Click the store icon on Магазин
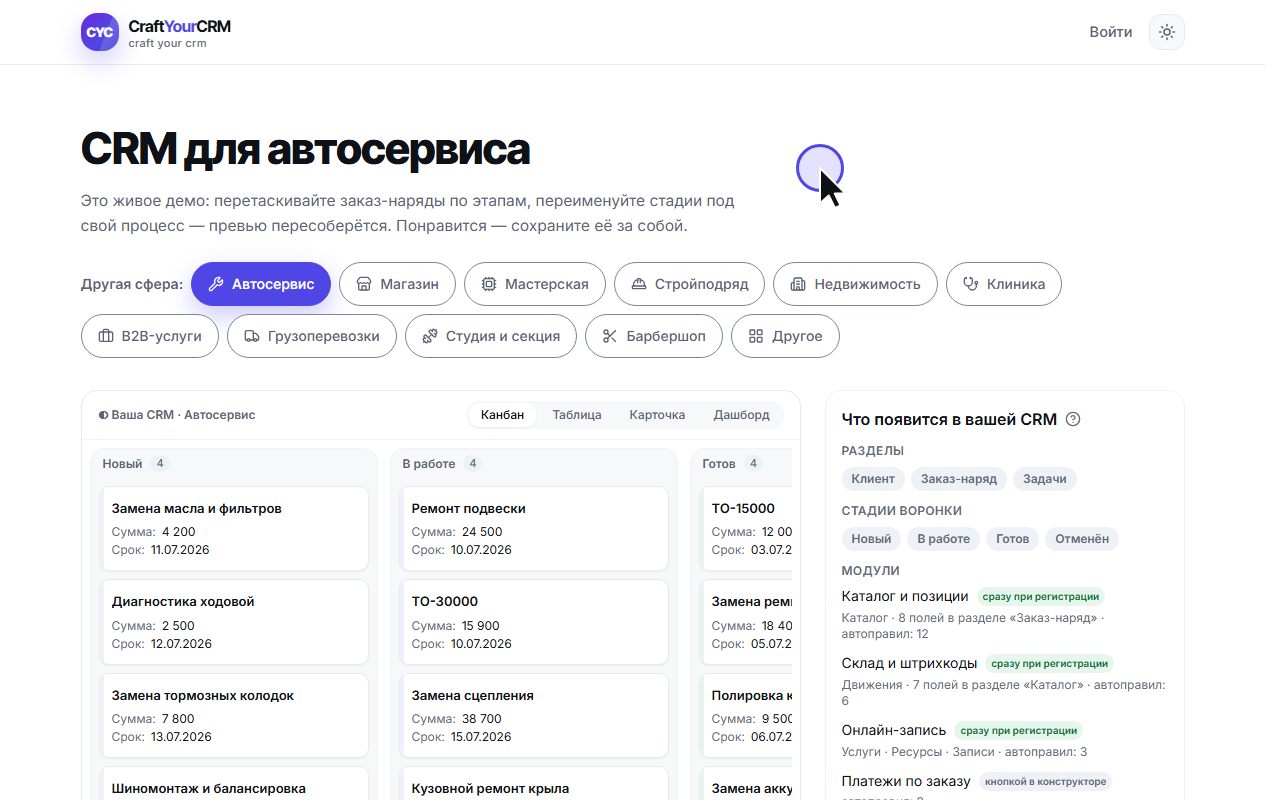The width and height of the screenshot is (1280, 800). (x=364, y=284)
